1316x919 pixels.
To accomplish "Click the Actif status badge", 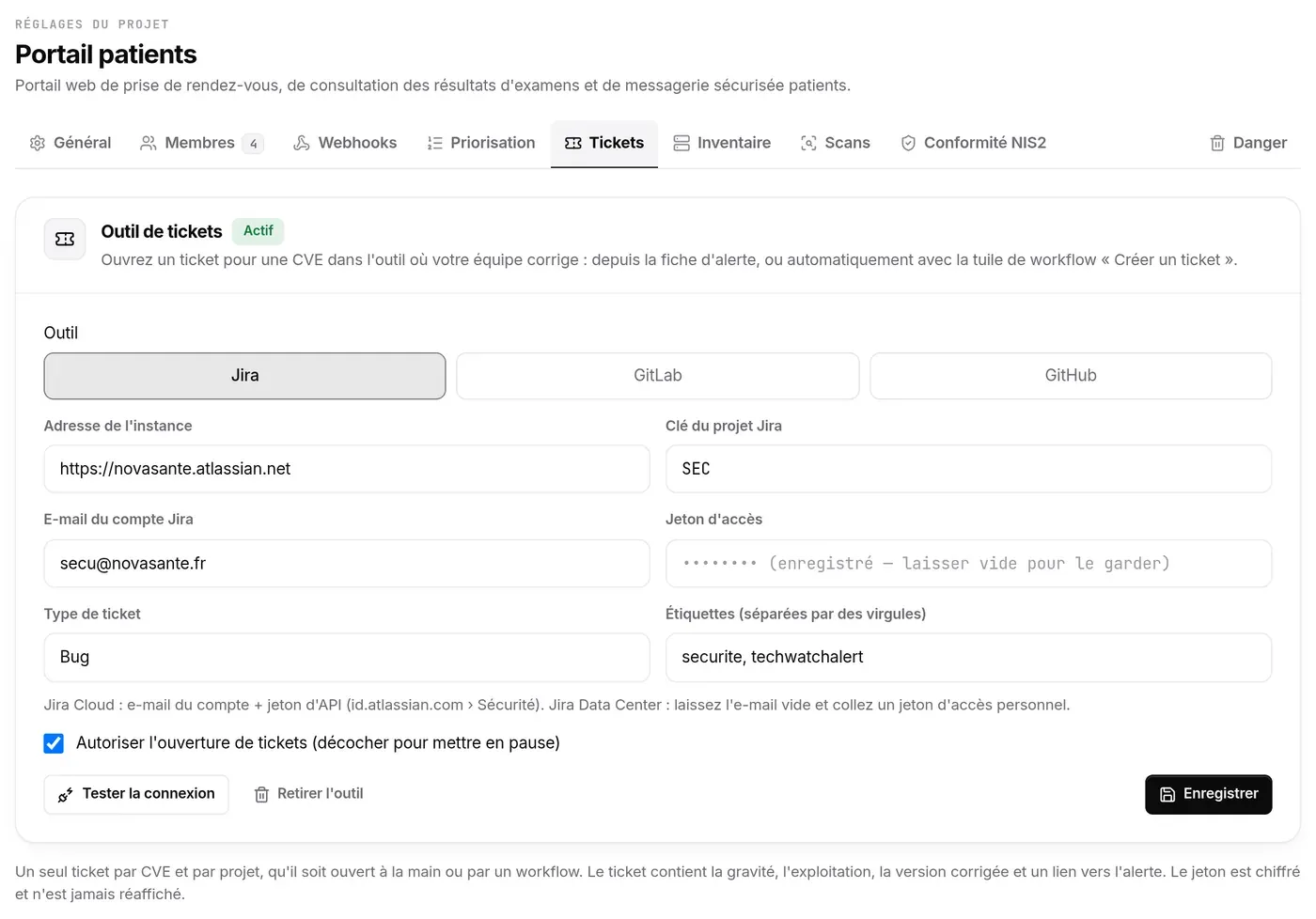I will point(258,231).
